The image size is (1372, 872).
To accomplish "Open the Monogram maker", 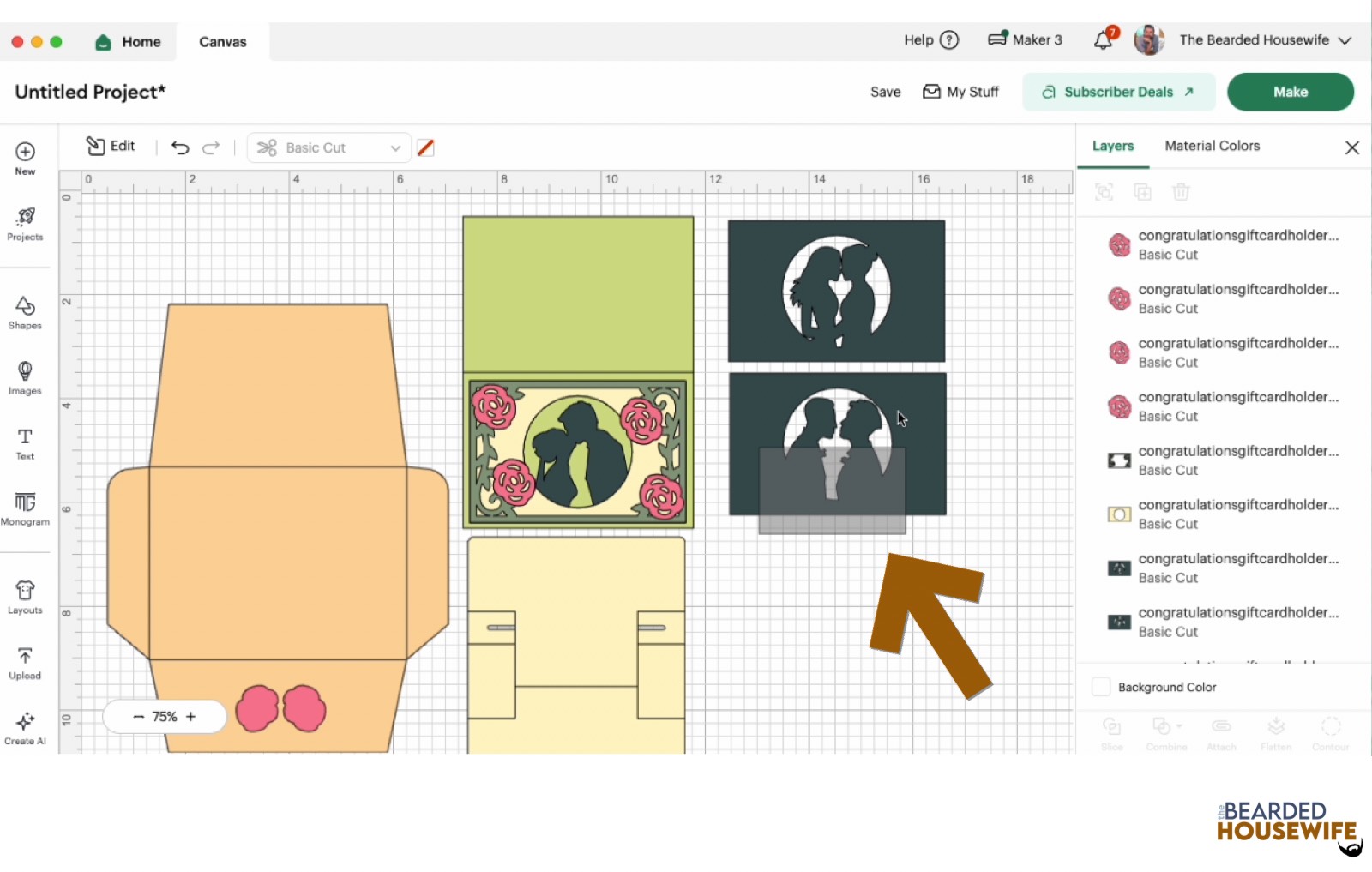I will pos(25,508).
